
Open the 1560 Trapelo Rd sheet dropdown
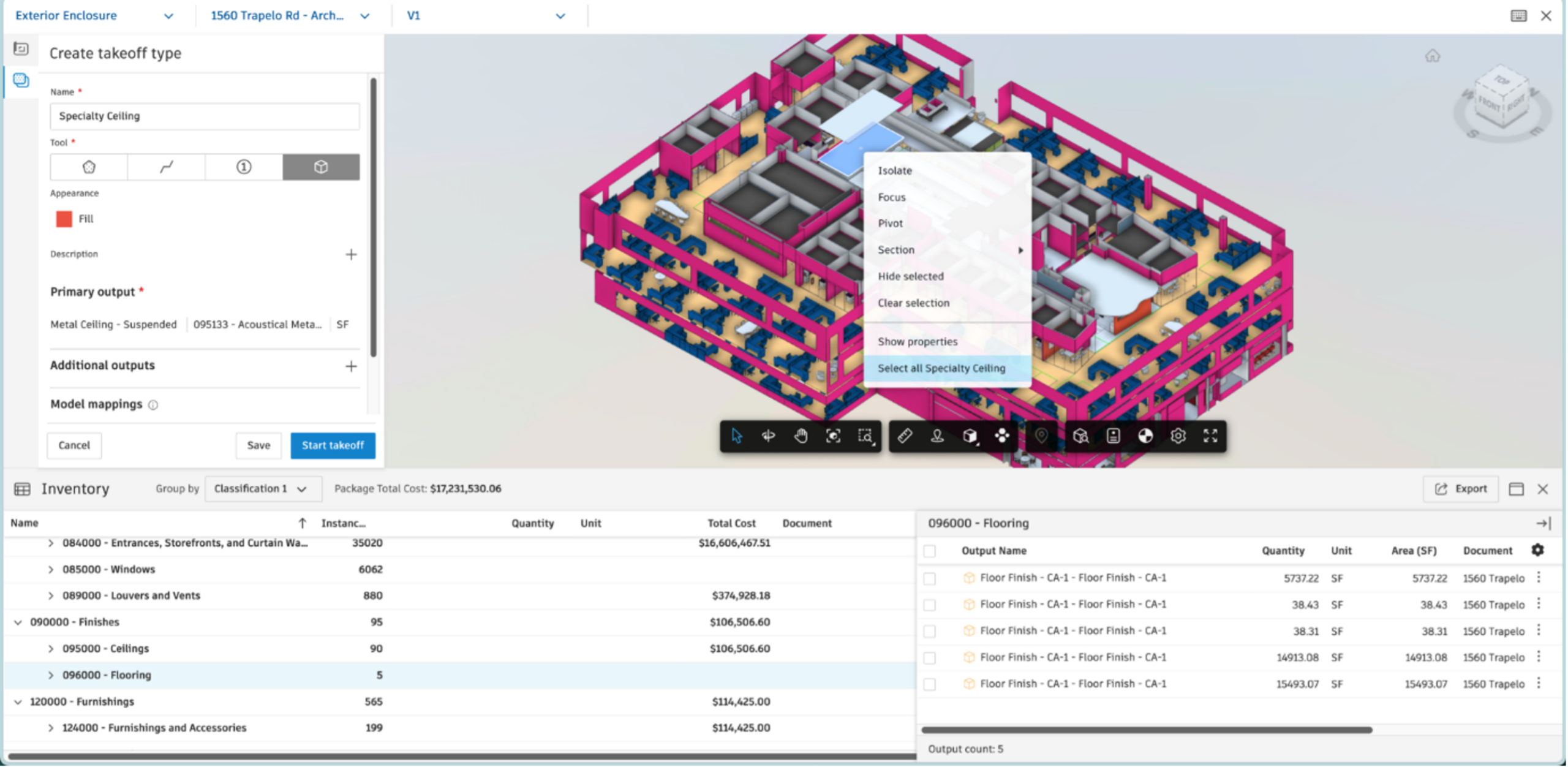pos(290,16)
